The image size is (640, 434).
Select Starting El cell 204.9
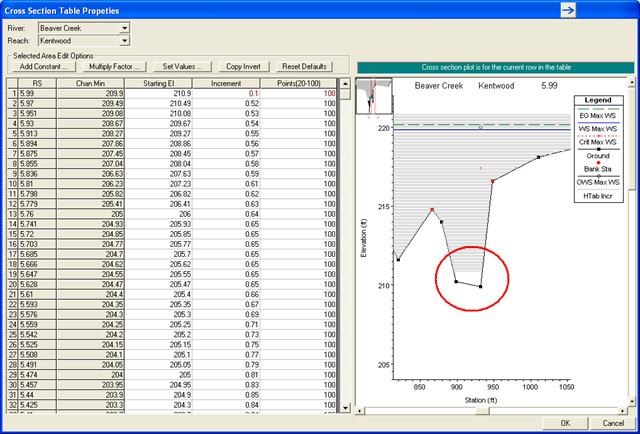pos(158,395)
